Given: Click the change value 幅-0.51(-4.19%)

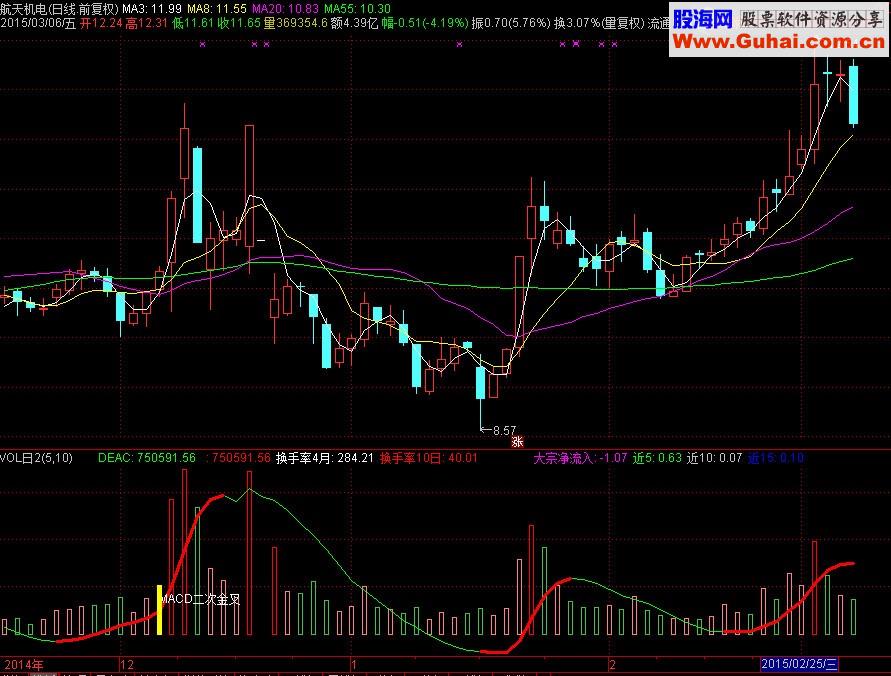Looking at the screenshot, I should 425,23.
